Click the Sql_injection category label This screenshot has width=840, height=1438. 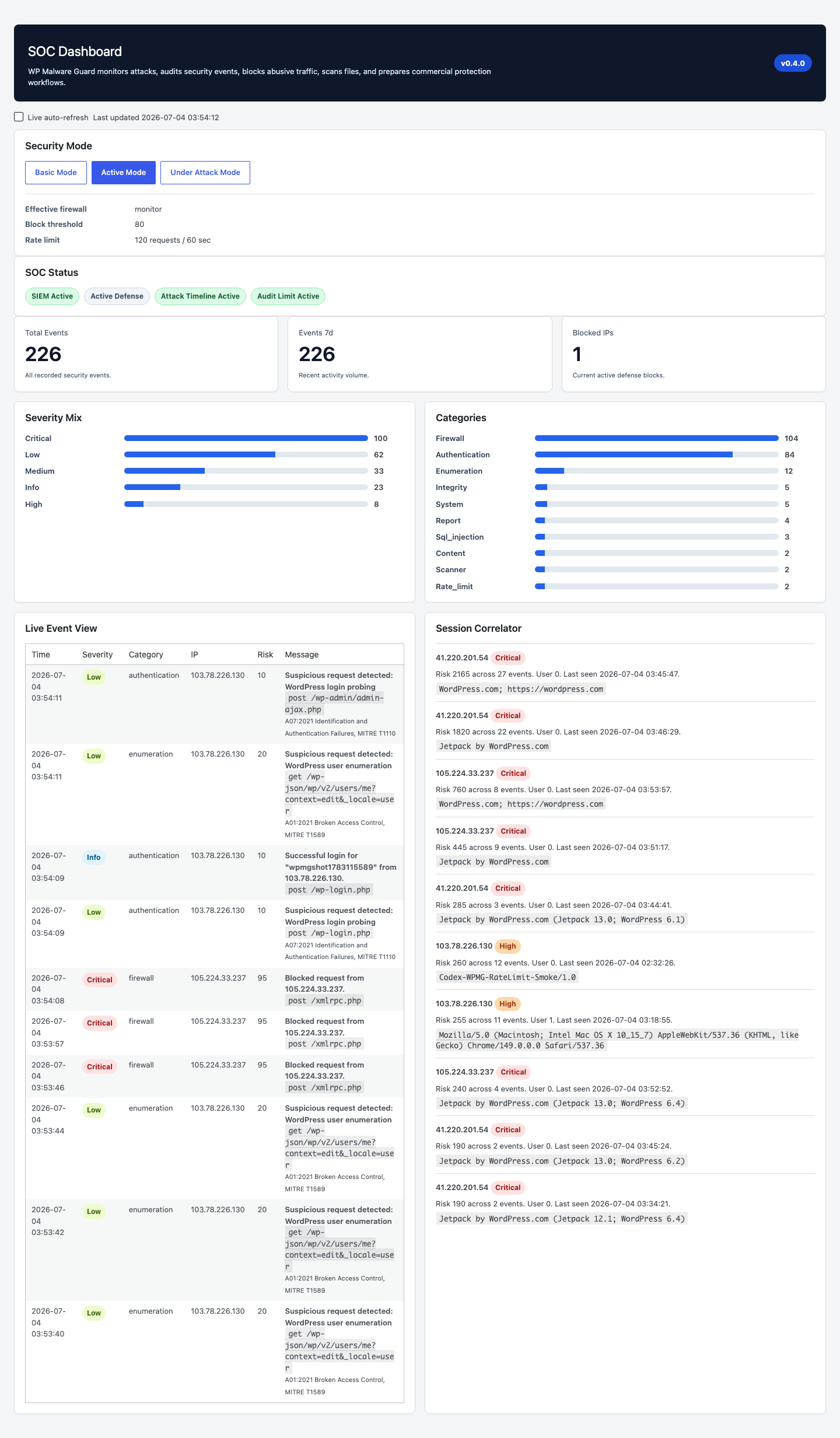pos(460,537)
